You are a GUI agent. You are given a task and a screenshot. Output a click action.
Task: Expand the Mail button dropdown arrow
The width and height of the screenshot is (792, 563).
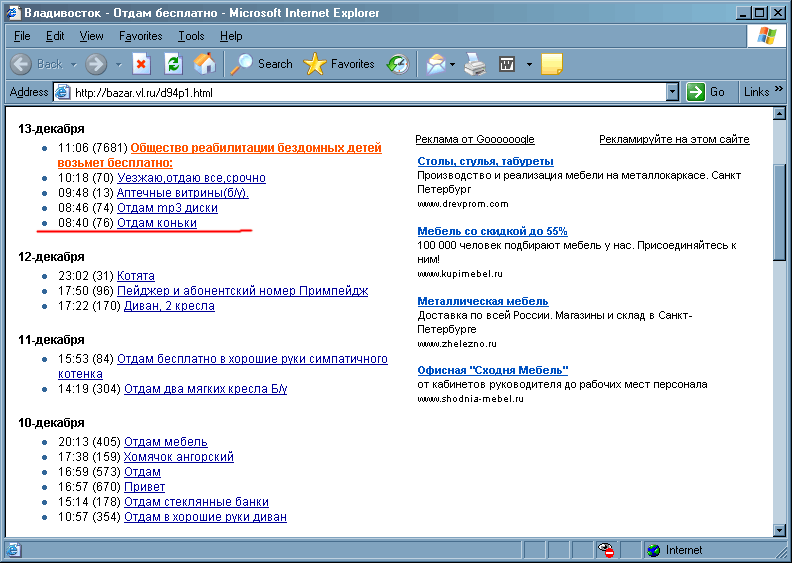point(453,64)
